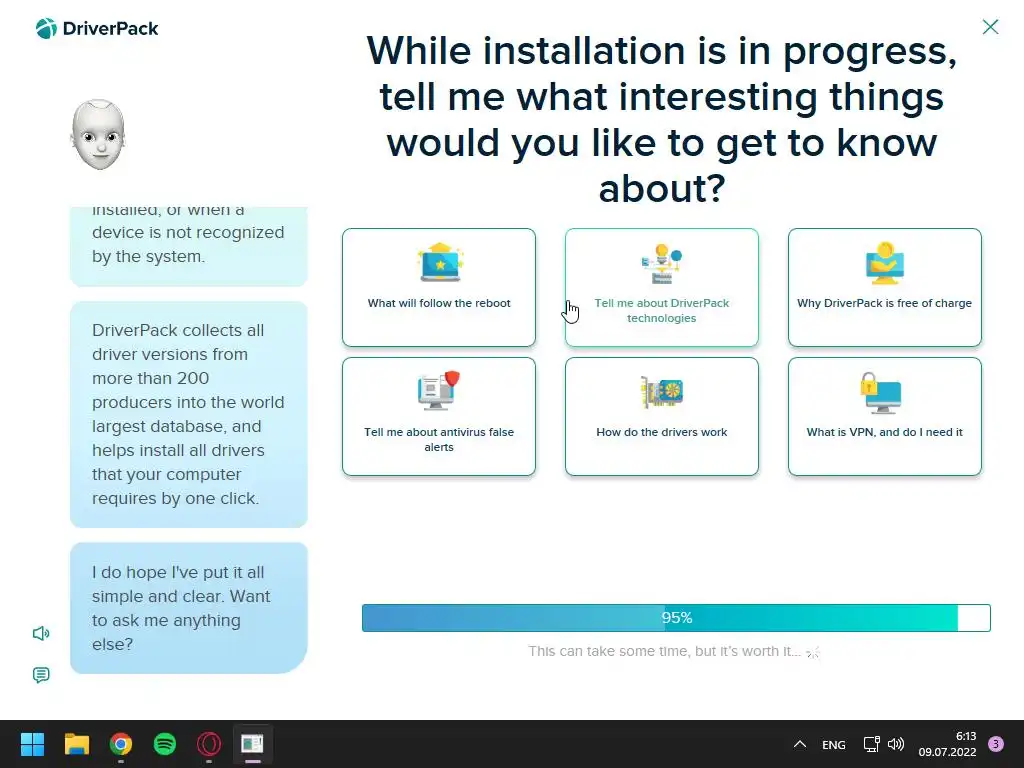Open the chat message icon
Screen dimensions: 1024x768
point(41,675)
